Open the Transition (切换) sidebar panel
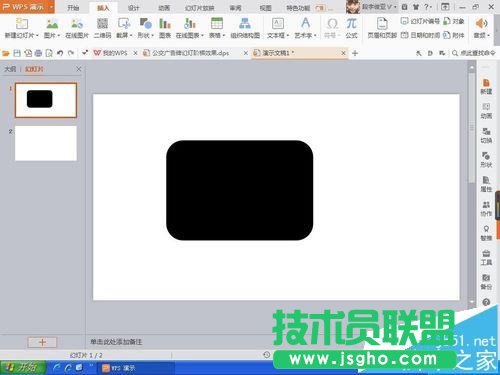Image resolution: width=500 pixels, height=375 pixels. (x=486, y=135)
